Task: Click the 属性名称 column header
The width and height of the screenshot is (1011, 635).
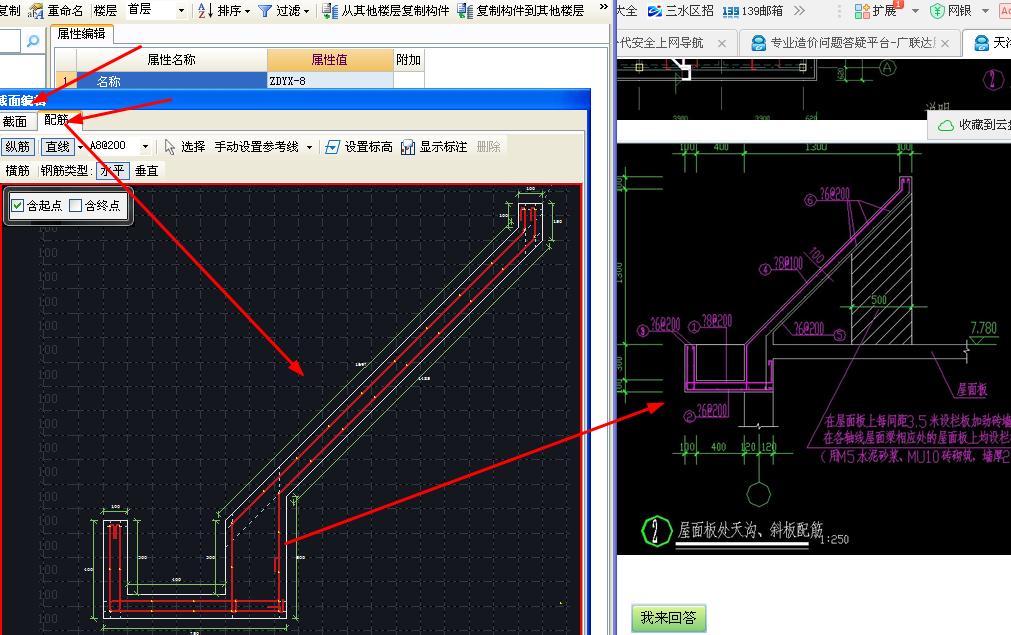Action: (172, 60)
